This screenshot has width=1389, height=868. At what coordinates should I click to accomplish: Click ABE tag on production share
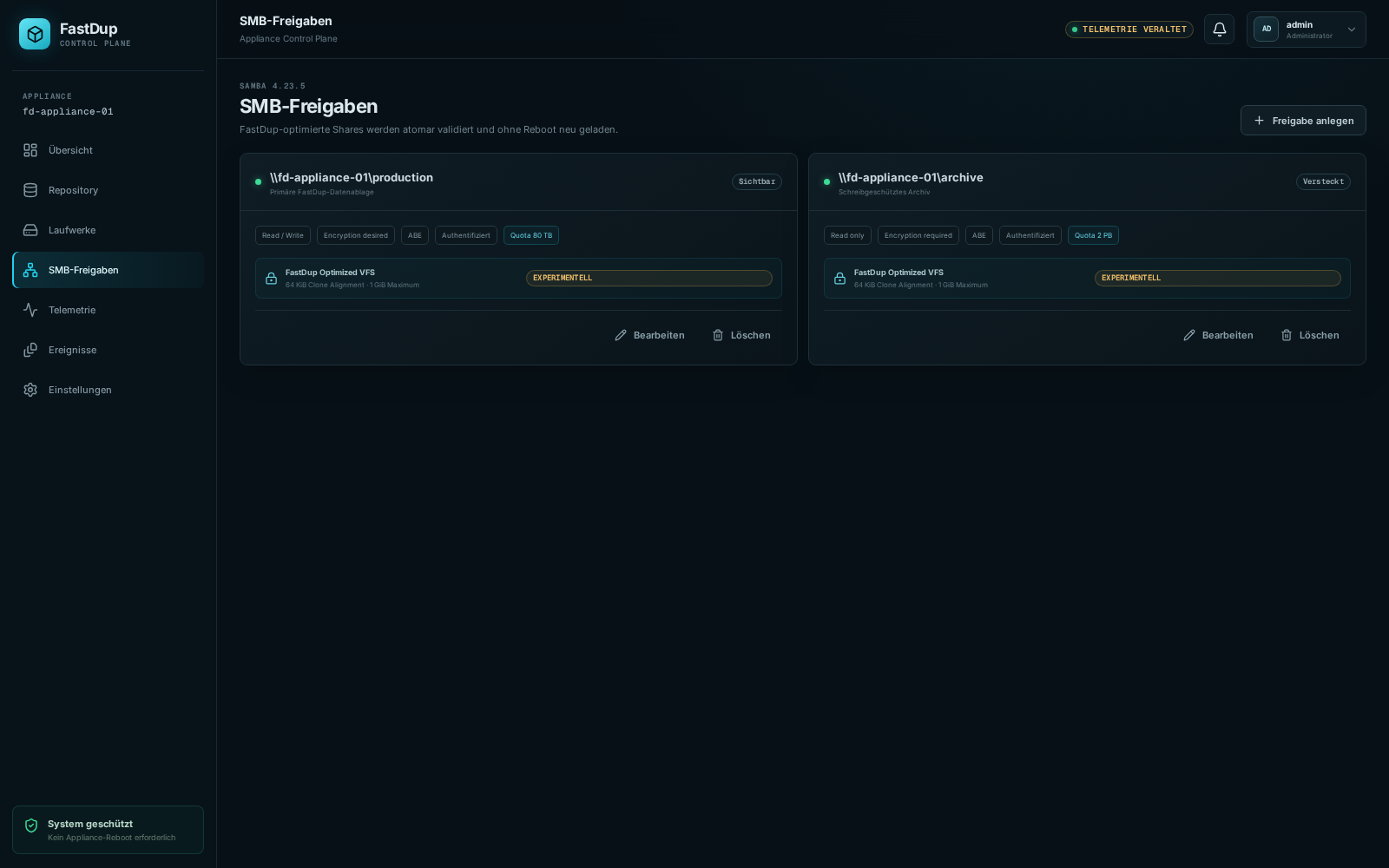click(415, 235)
